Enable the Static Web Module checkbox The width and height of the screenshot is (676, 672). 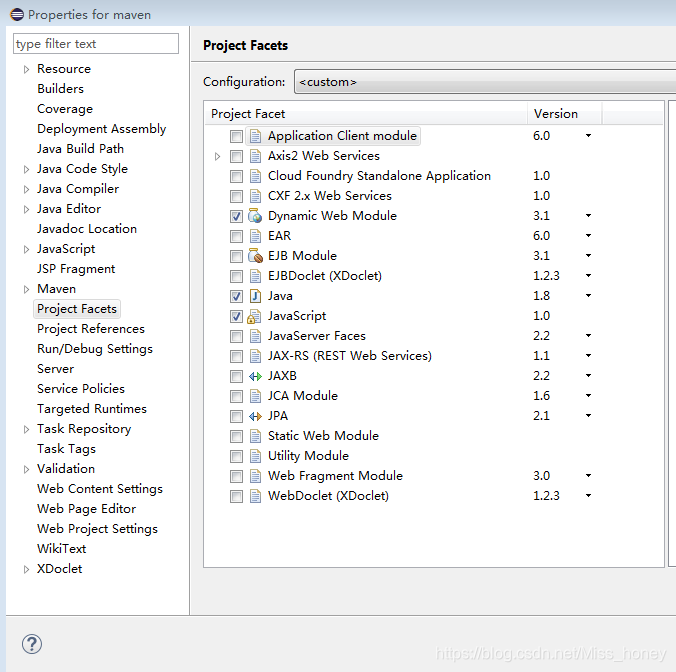tap(236, 437)
